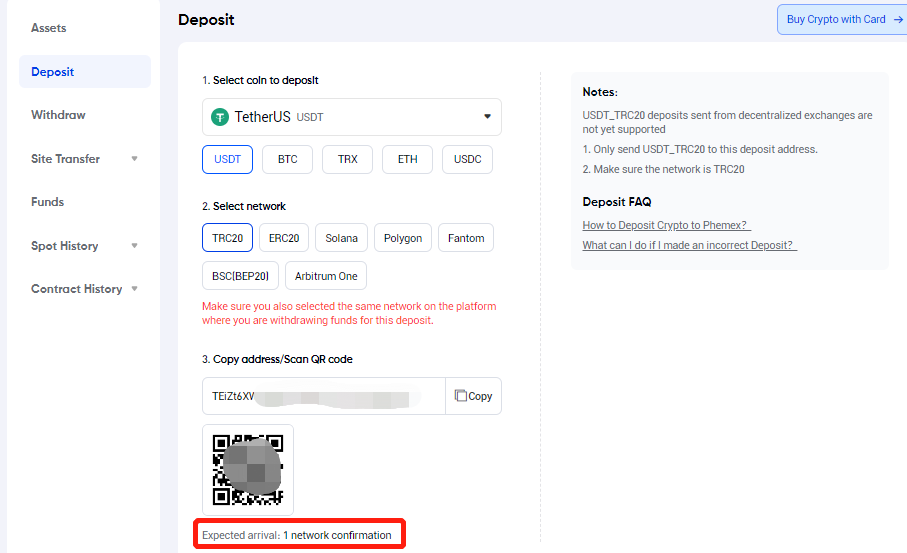The height and width of the screenshot is (553, 907).
Task: Click the arrow icon in Buy Crypto with Card
Action: (898, 20)
